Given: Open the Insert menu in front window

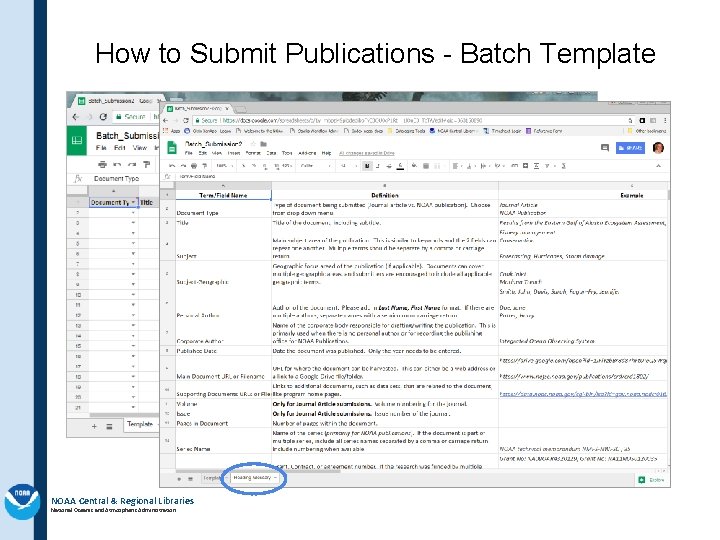Looking at the screenshot, I should (234, 153).
